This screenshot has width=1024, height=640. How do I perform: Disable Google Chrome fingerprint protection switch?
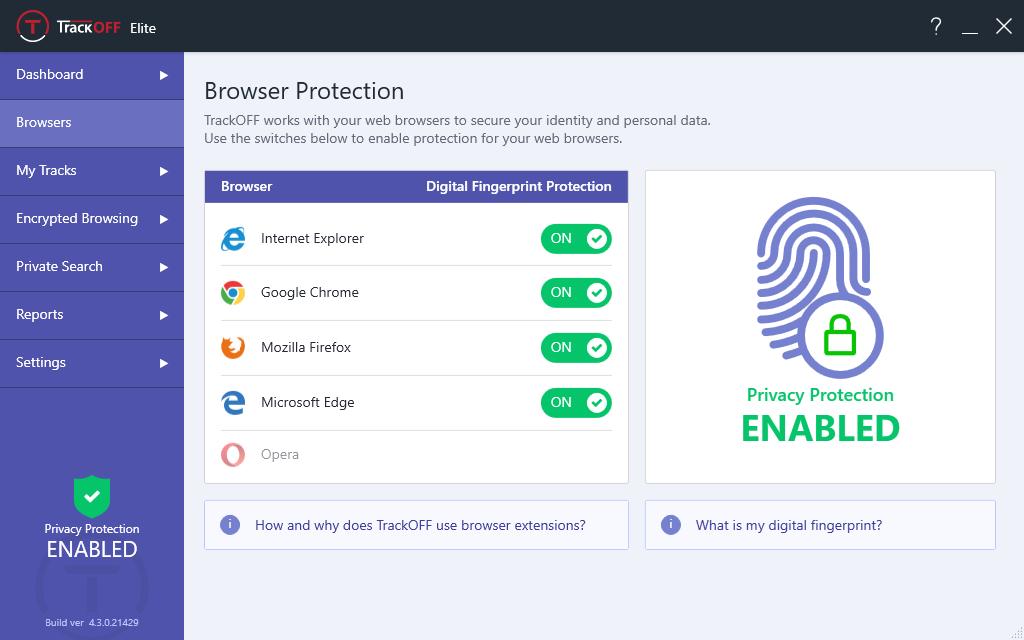coord(576,293)
